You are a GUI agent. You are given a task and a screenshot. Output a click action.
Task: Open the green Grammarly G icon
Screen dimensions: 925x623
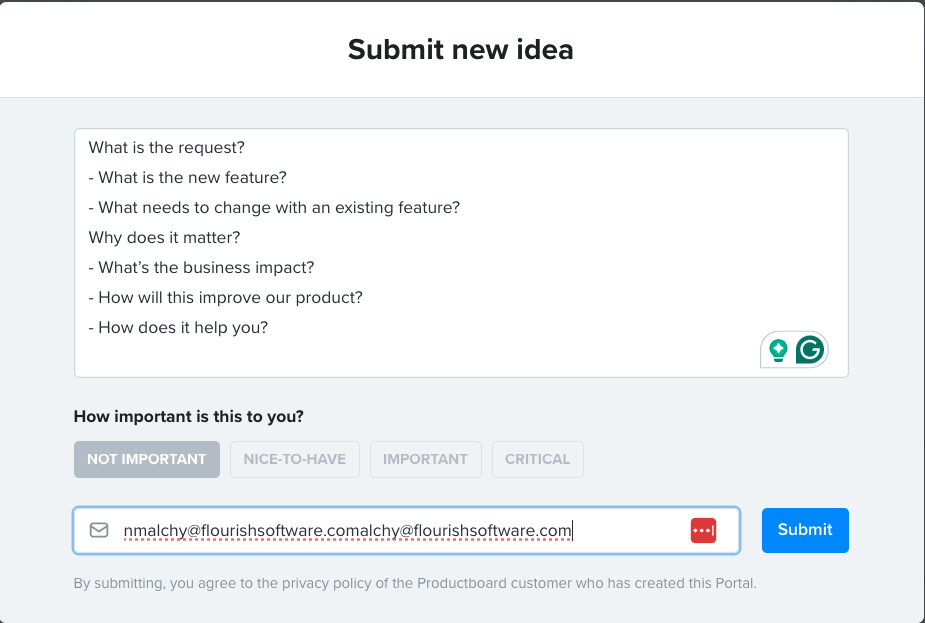pos(809,350)
